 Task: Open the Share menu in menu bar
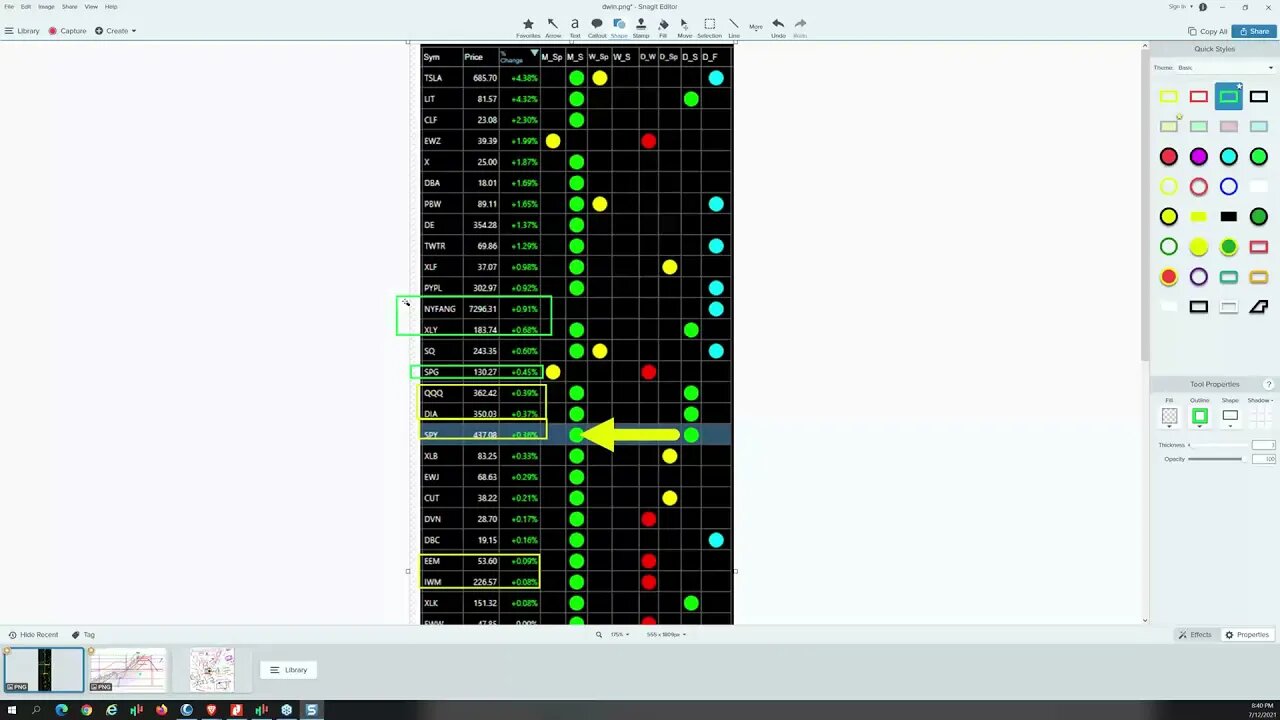(x=69, y=6)
